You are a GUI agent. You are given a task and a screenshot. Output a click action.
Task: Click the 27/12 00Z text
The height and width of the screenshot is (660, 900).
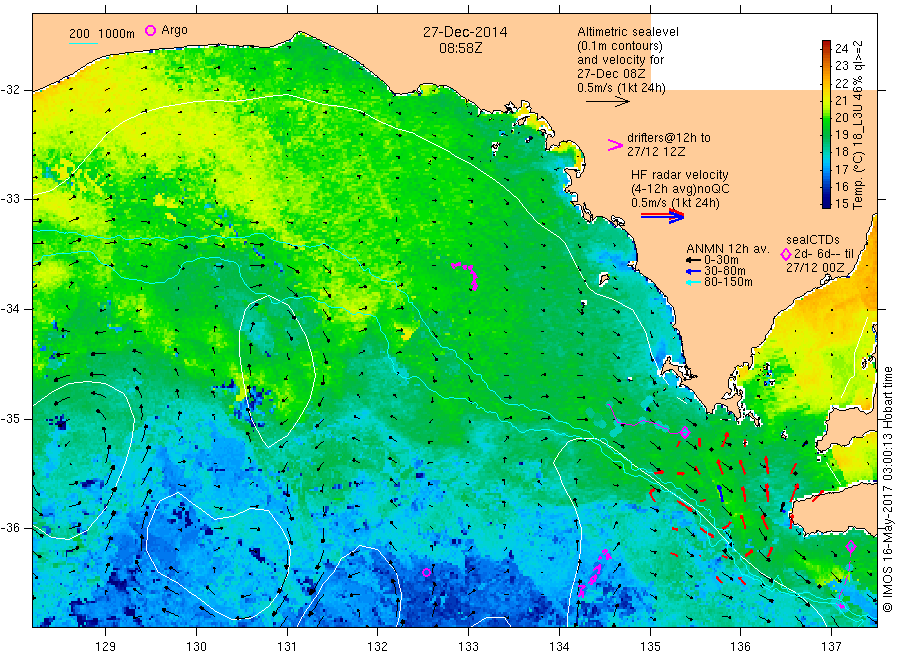[815, 267]
